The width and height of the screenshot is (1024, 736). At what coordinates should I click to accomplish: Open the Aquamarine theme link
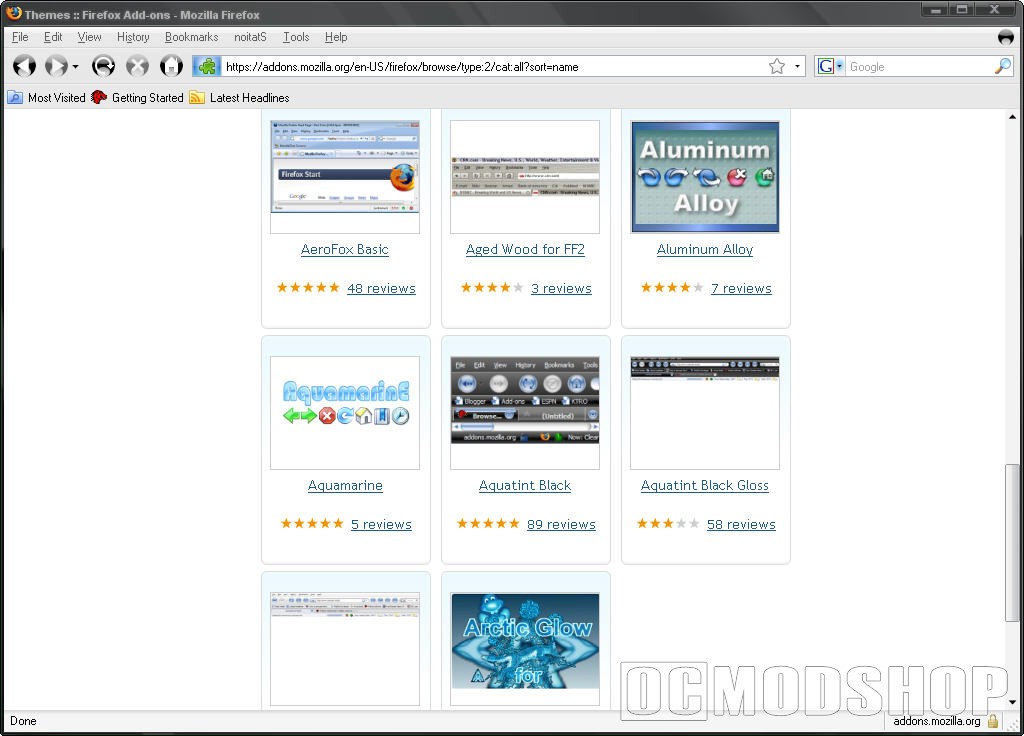click(345, 485)
